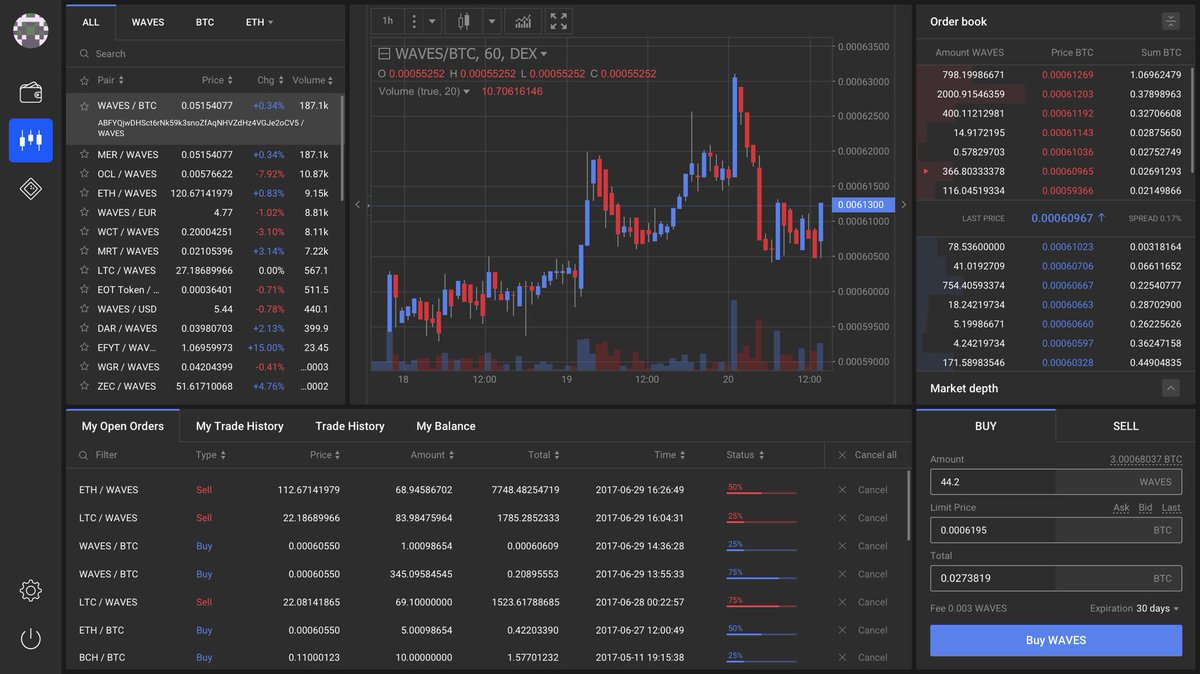
Task: Open the DEX trading candlestick sidebar icon
Action: [31, 140]
